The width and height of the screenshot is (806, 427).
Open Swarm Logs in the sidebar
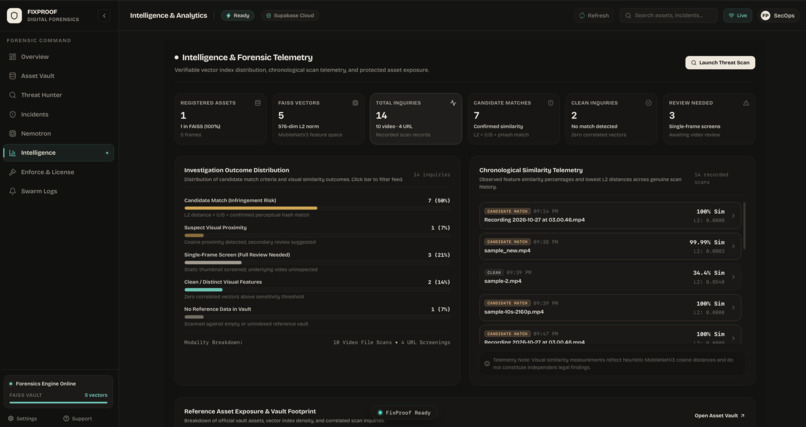tap(58, 191)
